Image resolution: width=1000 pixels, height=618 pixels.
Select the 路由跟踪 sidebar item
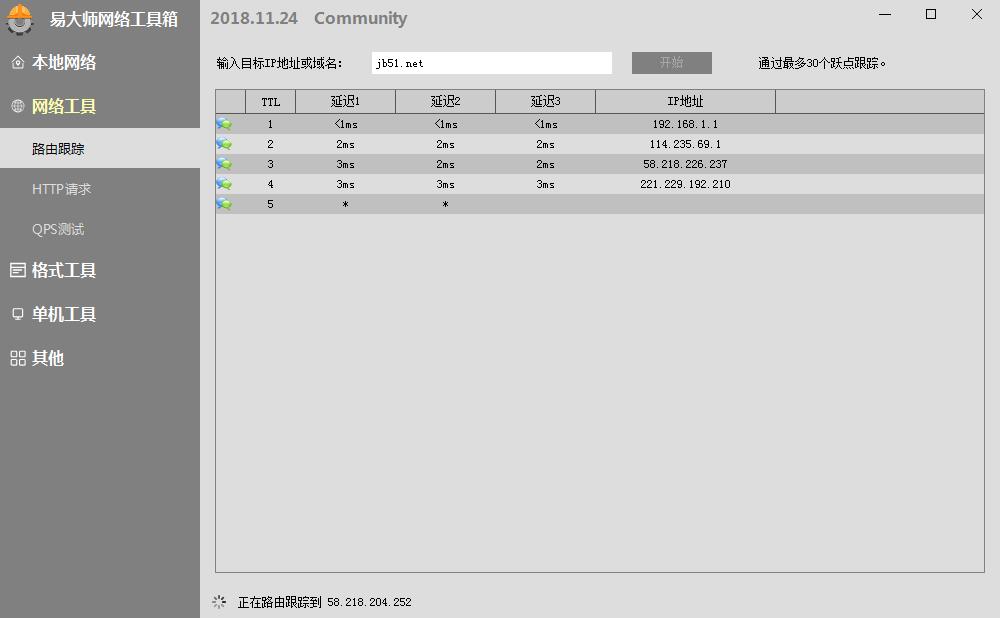(58, 149)
